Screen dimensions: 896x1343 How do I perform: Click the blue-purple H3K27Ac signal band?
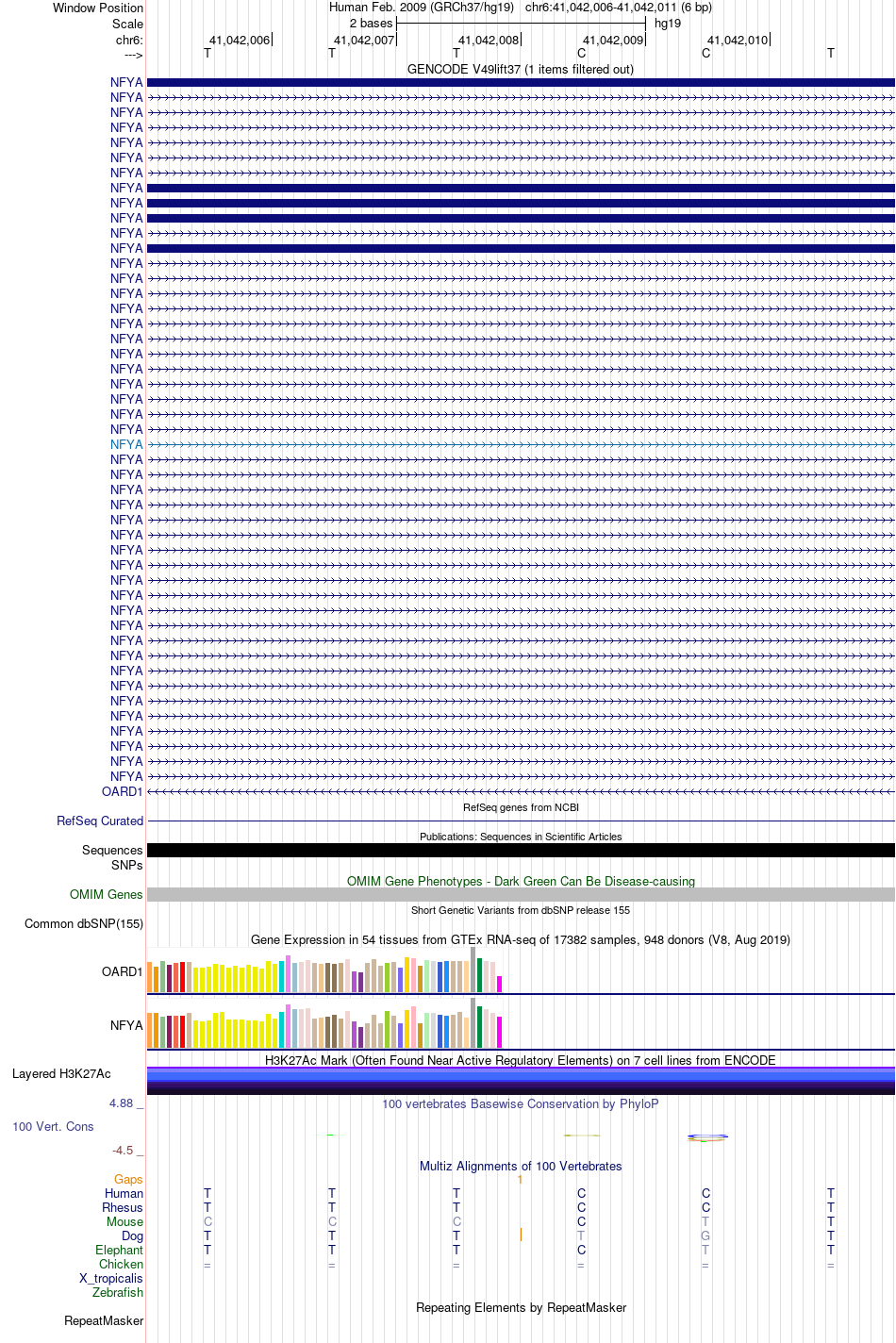point(521,1081)
